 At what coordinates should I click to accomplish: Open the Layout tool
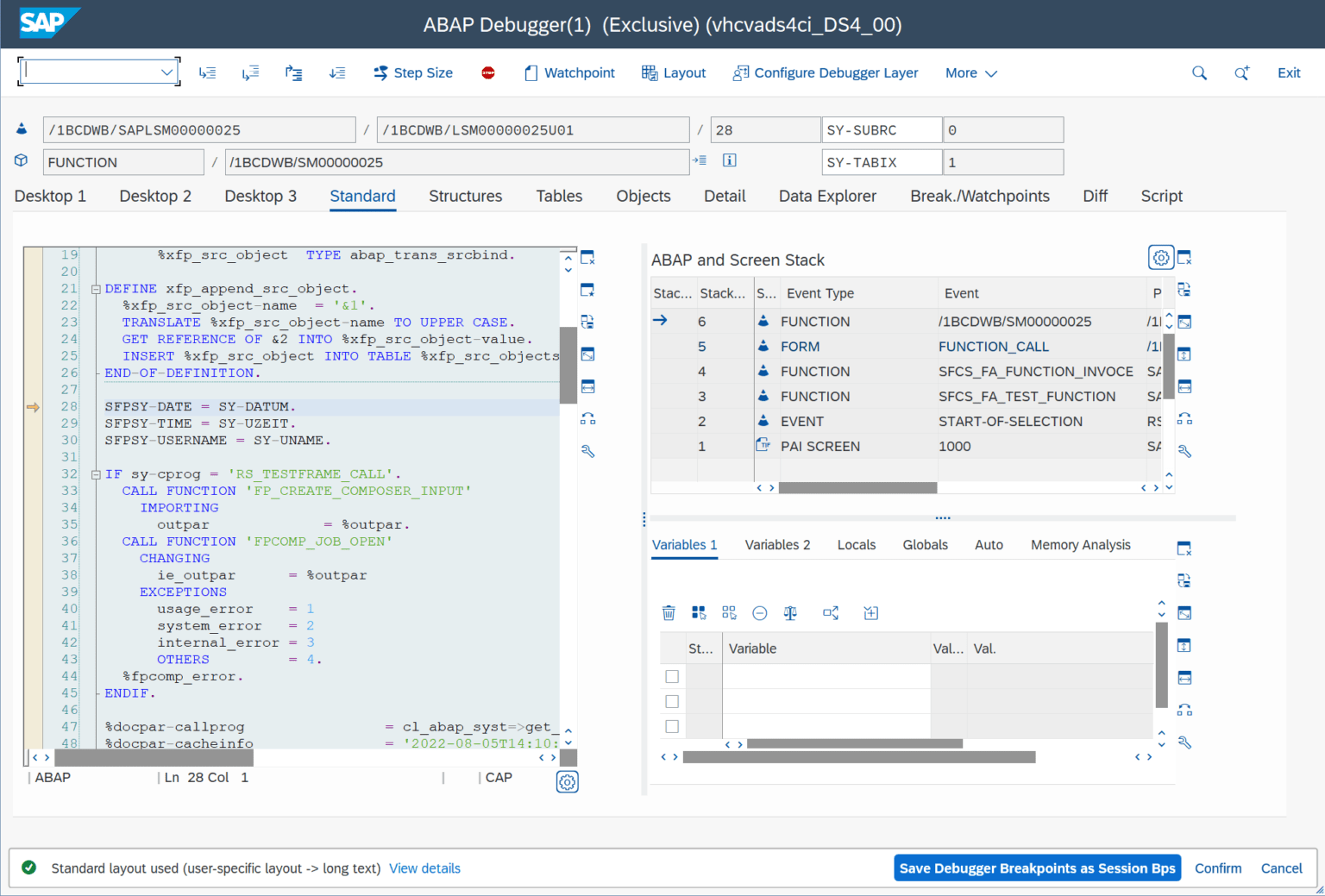point(674,72)
